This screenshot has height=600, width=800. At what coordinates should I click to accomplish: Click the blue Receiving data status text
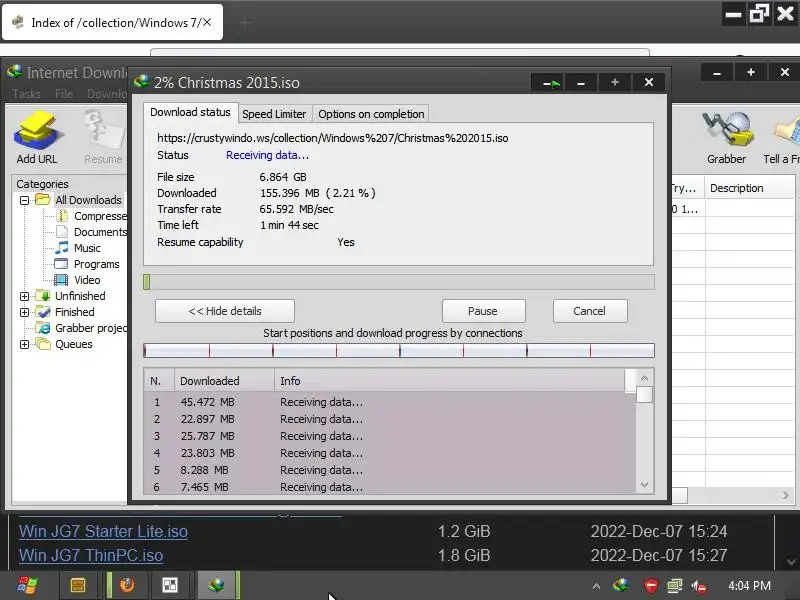(267, 155)
